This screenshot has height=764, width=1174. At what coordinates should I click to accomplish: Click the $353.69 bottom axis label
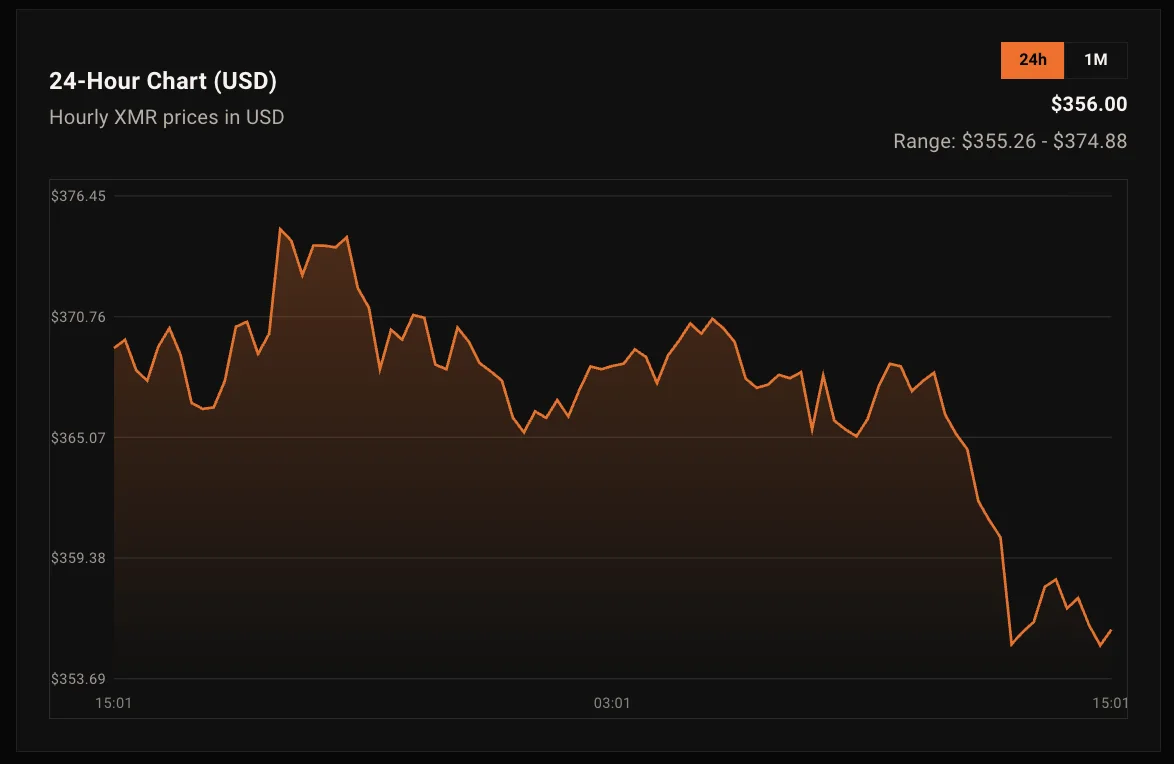tap(78, 679)
